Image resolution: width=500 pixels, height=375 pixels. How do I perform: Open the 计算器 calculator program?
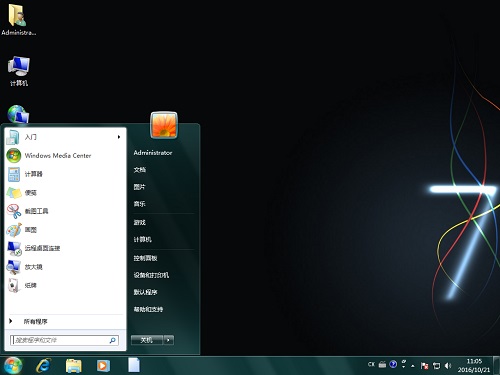pos(65,174)
